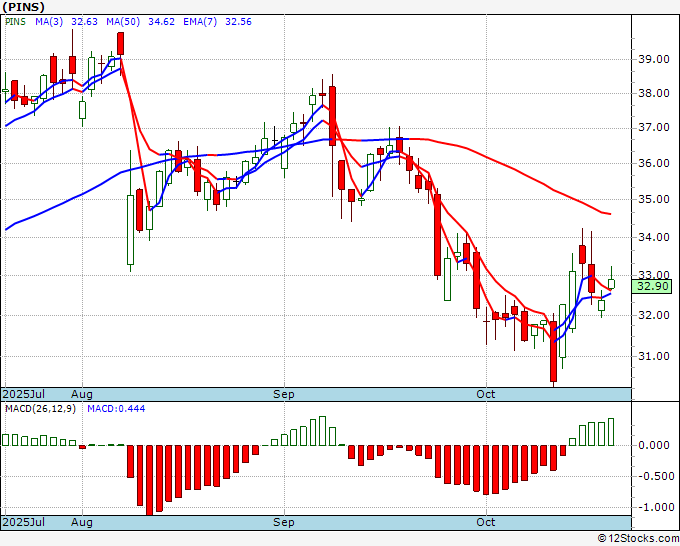Viewport: 680px width, 546px height.
Task: Select the PINS legend label
Action: (15, 22)
